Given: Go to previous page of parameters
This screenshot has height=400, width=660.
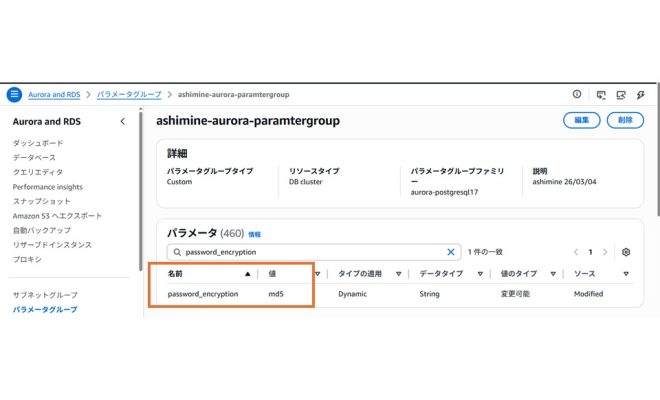Looking at the screenshot, I should point(576,252).
